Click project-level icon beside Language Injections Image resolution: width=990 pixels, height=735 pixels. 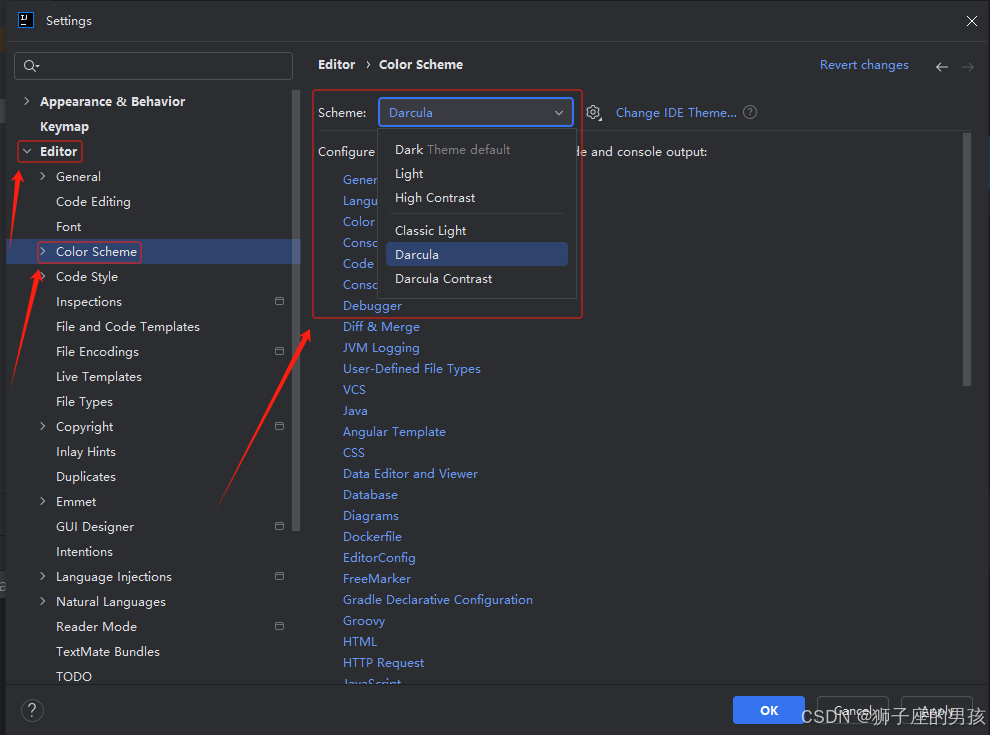click(x=279, y=576)
